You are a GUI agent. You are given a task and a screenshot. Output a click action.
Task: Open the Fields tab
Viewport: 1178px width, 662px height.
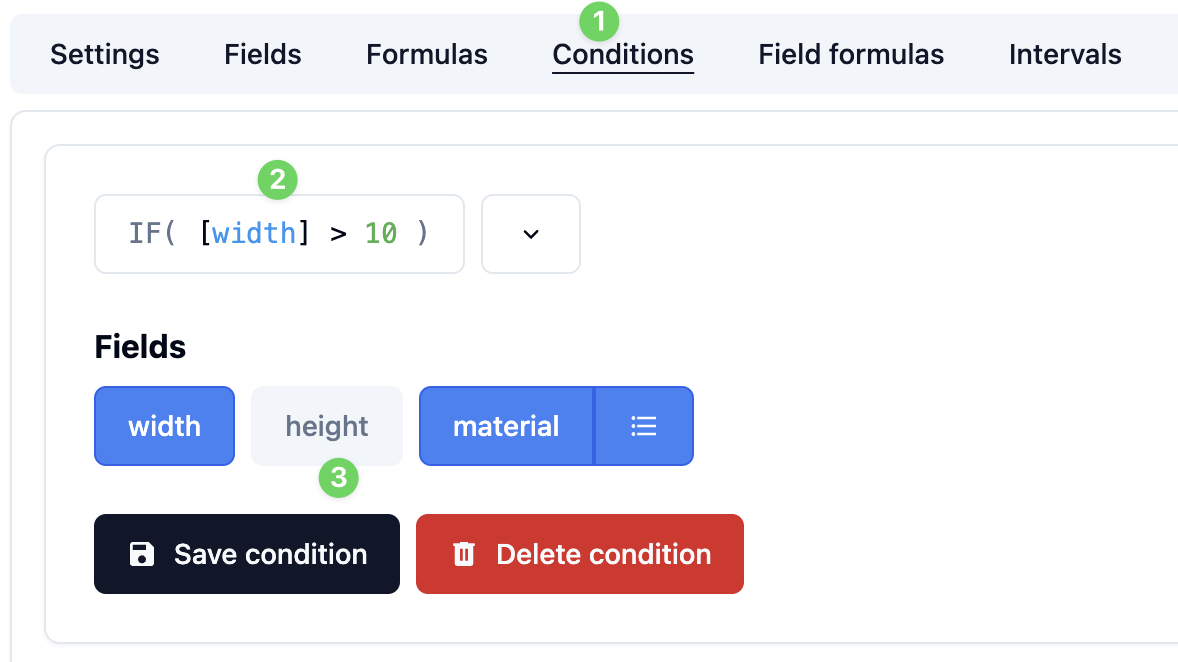click(262, 54)
